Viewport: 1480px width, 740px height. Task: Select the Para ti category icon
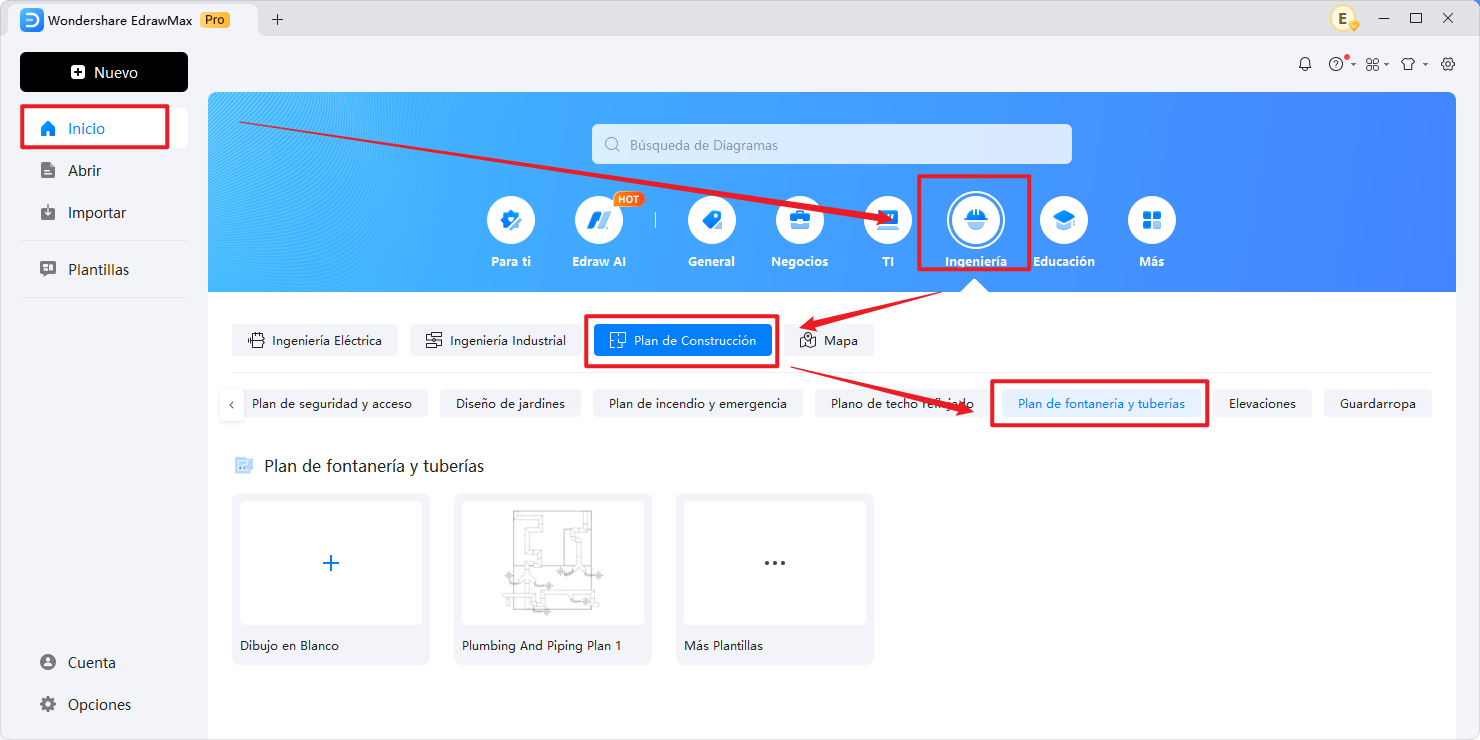pyautogui.click(x=511, y=221)
